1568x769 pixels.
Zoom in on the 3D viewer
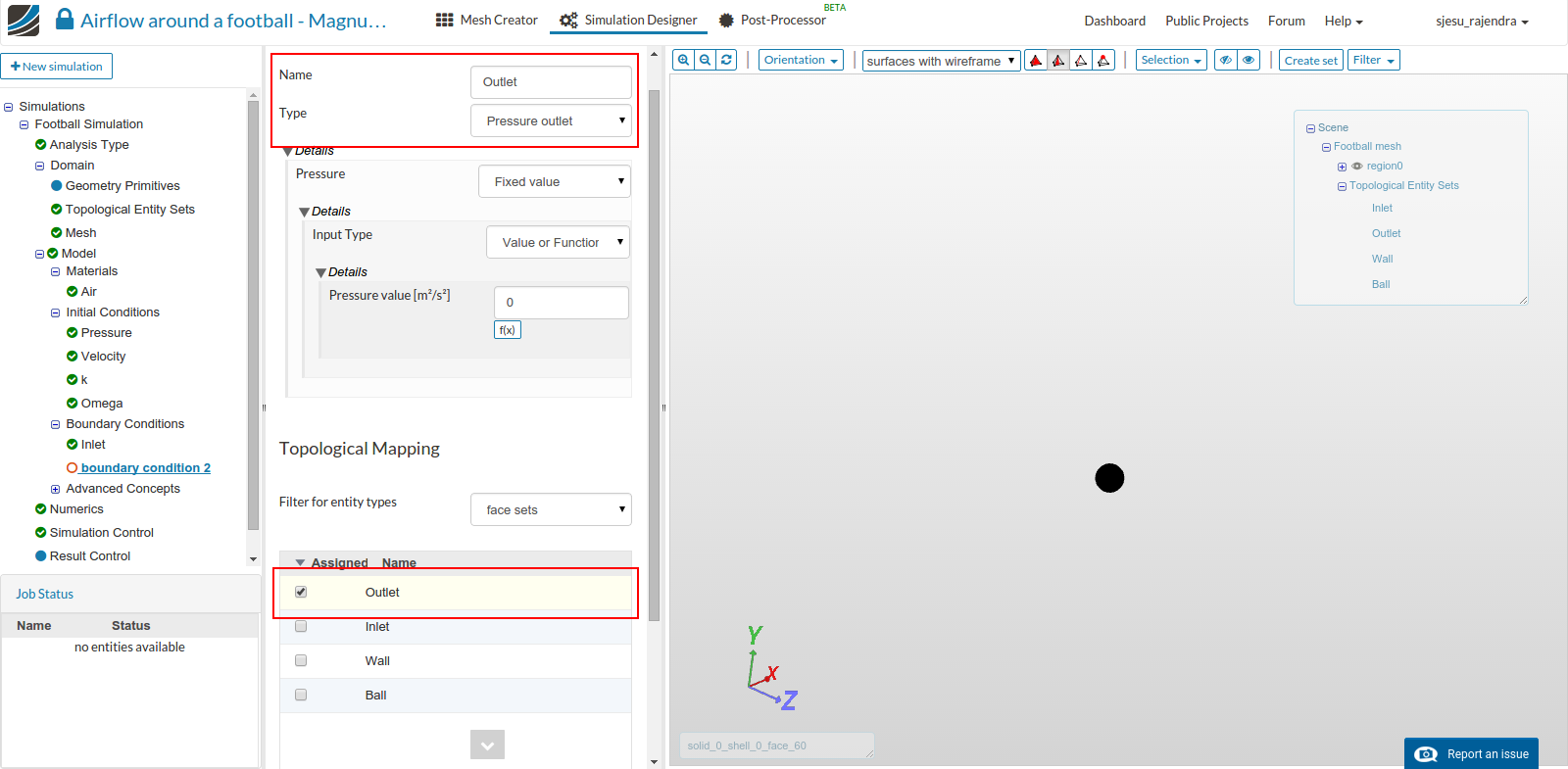click(x=683, y=60)
